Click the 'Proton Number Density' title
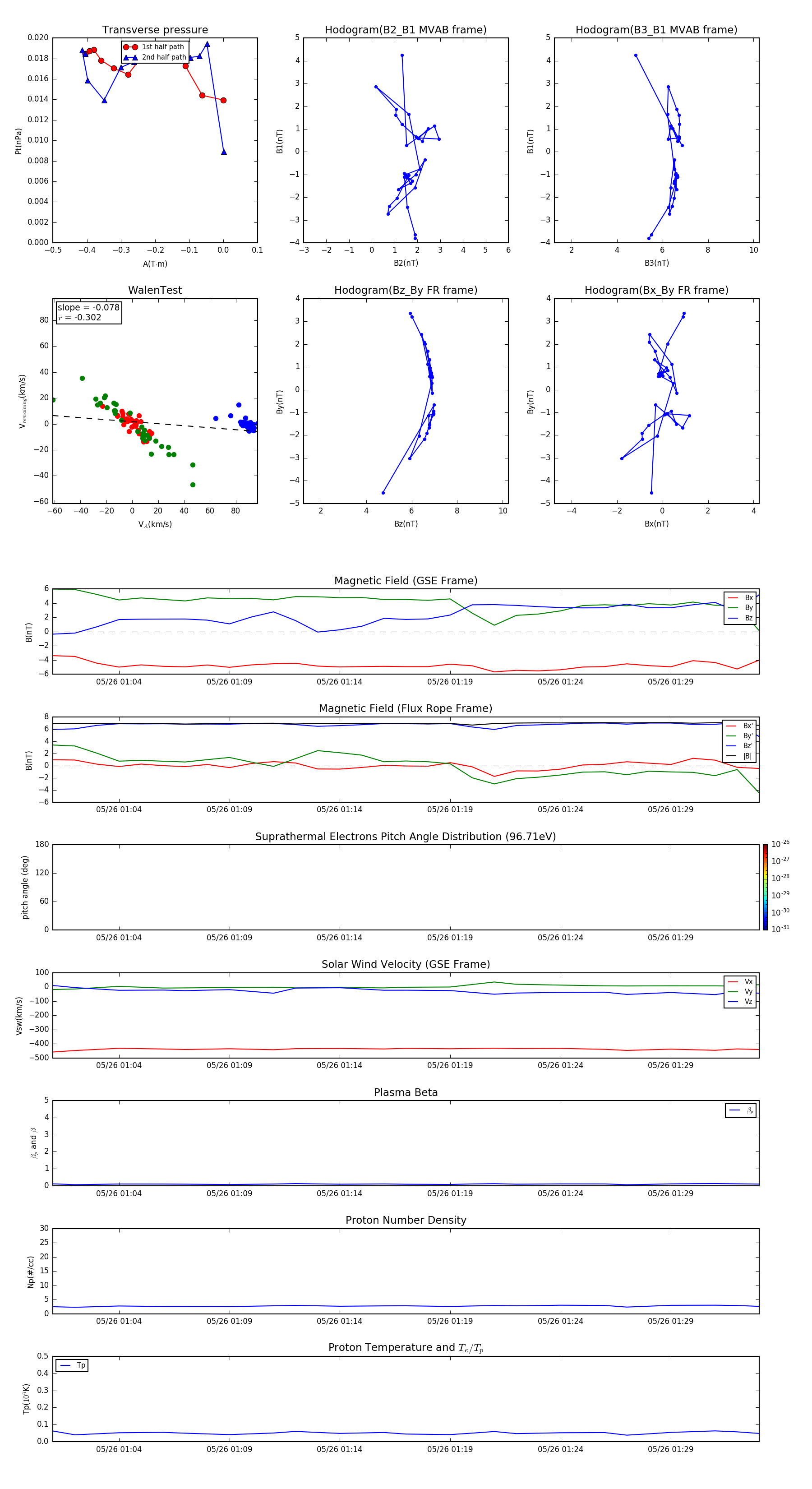Image resolution: width=812 pixels, height=1489 pixels. [x=406, y=1220]
